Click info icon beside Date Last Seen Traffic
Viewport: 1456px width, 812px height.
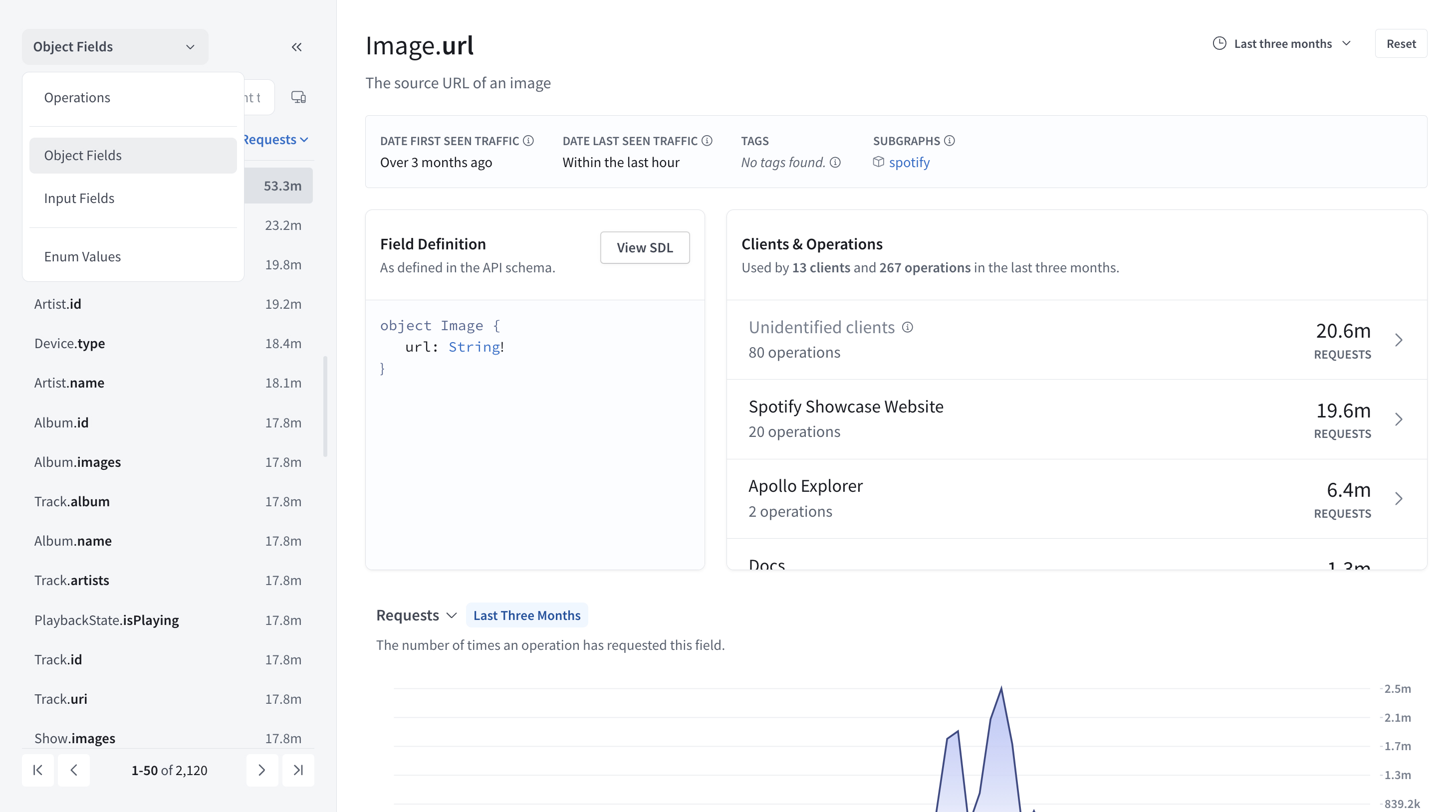(x=707, y=141)
